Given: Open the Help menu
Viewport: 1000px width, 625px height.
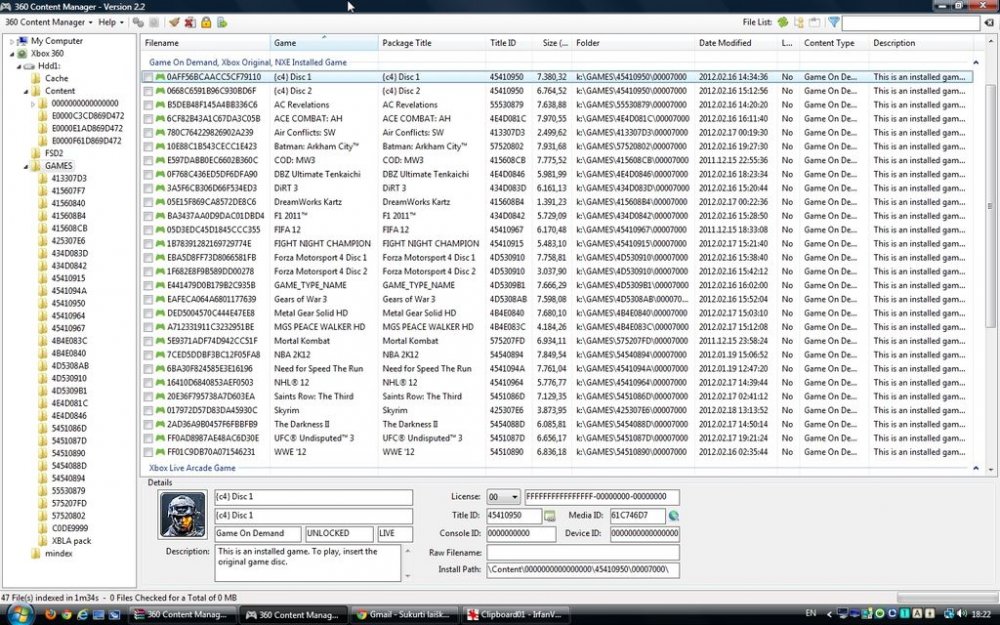Looking at the screenshot, I should pos(110,22).
